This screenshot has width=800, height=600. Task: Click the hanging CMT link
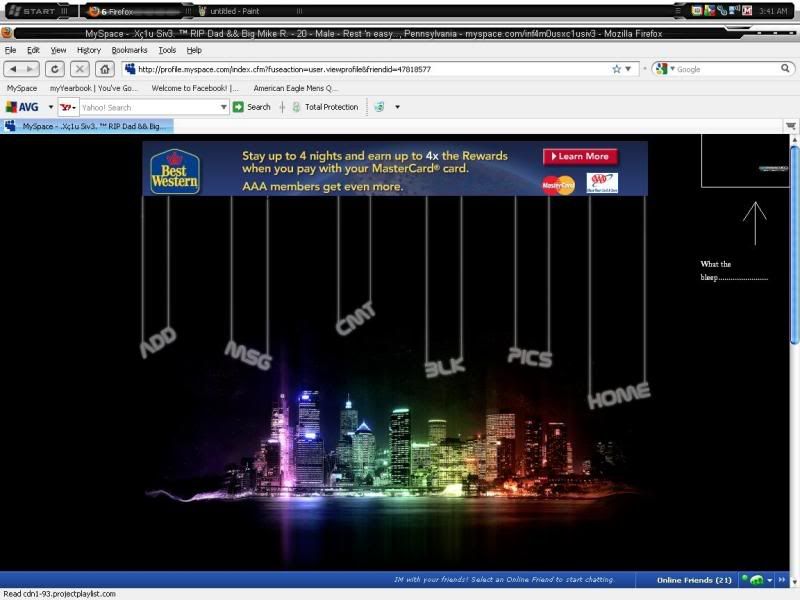coord(356,318)
